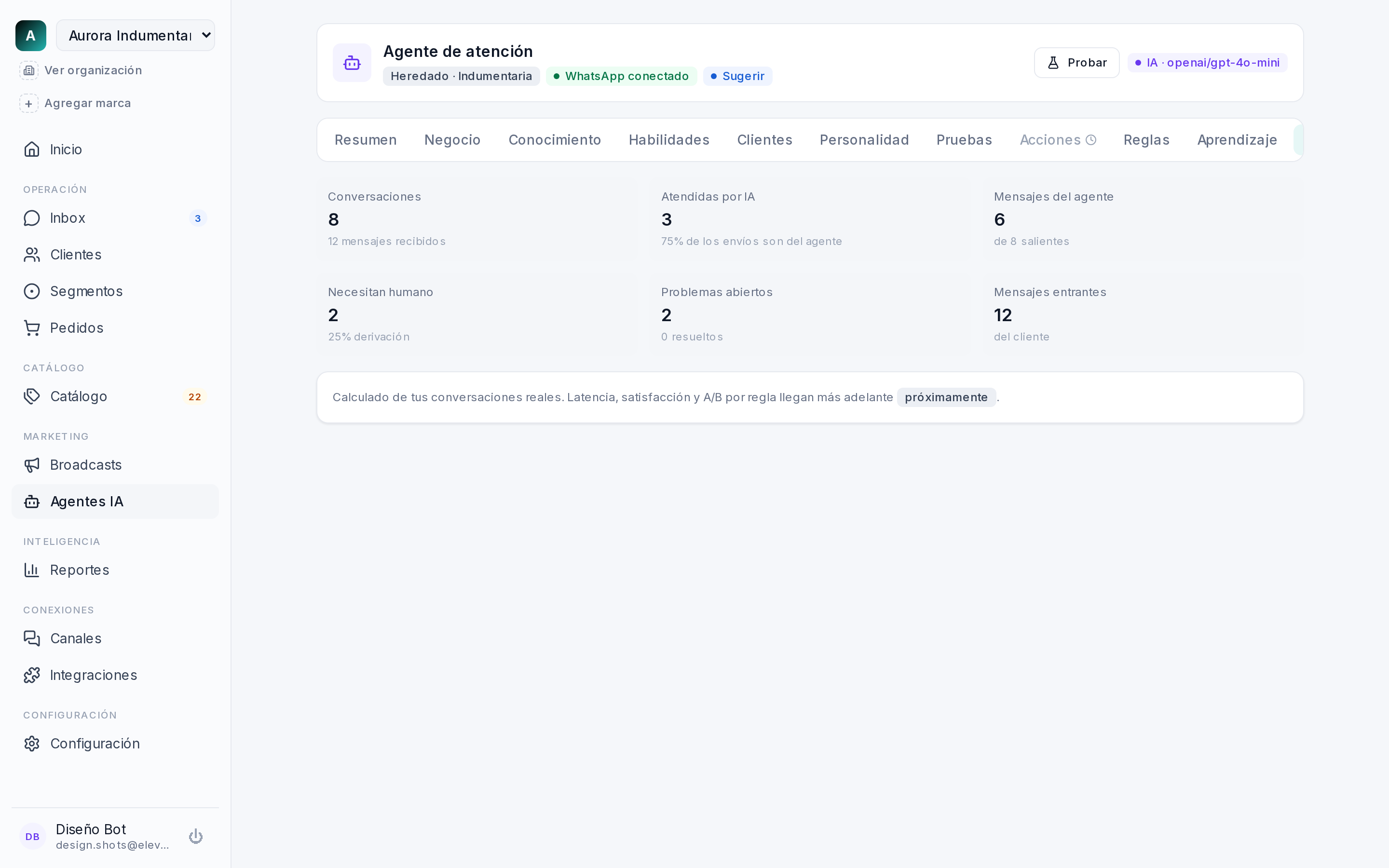Click the Ver organización building icon
Image resolution: width=1389 pixels, height=868 pixels.
pyautogui.click(x=29, y=70)
